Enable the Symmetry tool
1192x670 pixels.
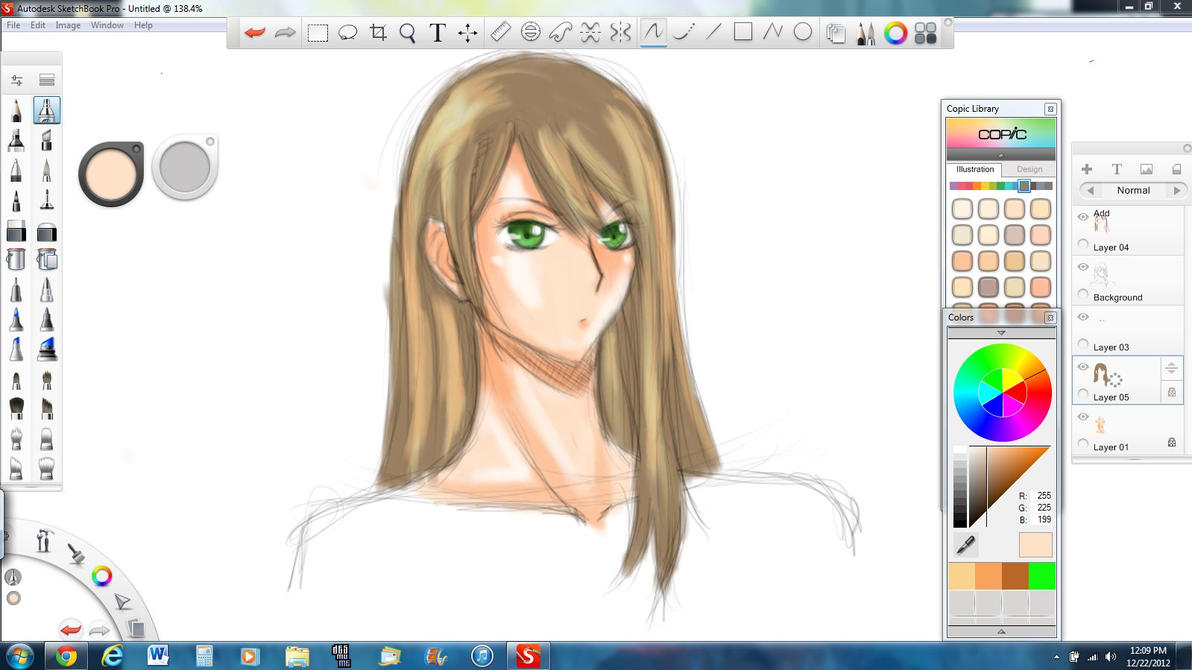coord(620,33)
